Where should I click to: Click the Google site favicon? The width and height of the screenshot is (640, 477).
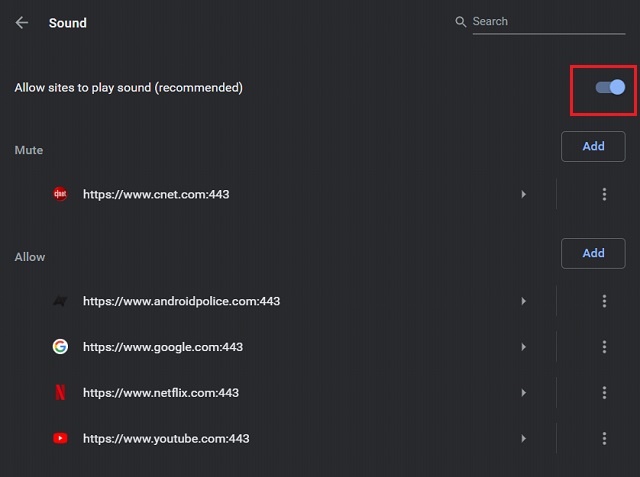tap(60, 347)
